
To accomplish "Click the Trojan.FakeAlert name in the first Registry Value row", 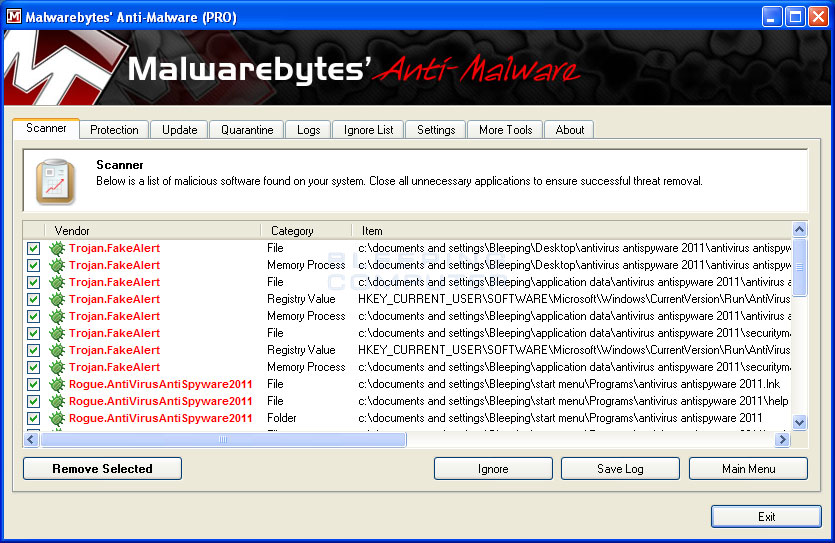I will 114,299.
